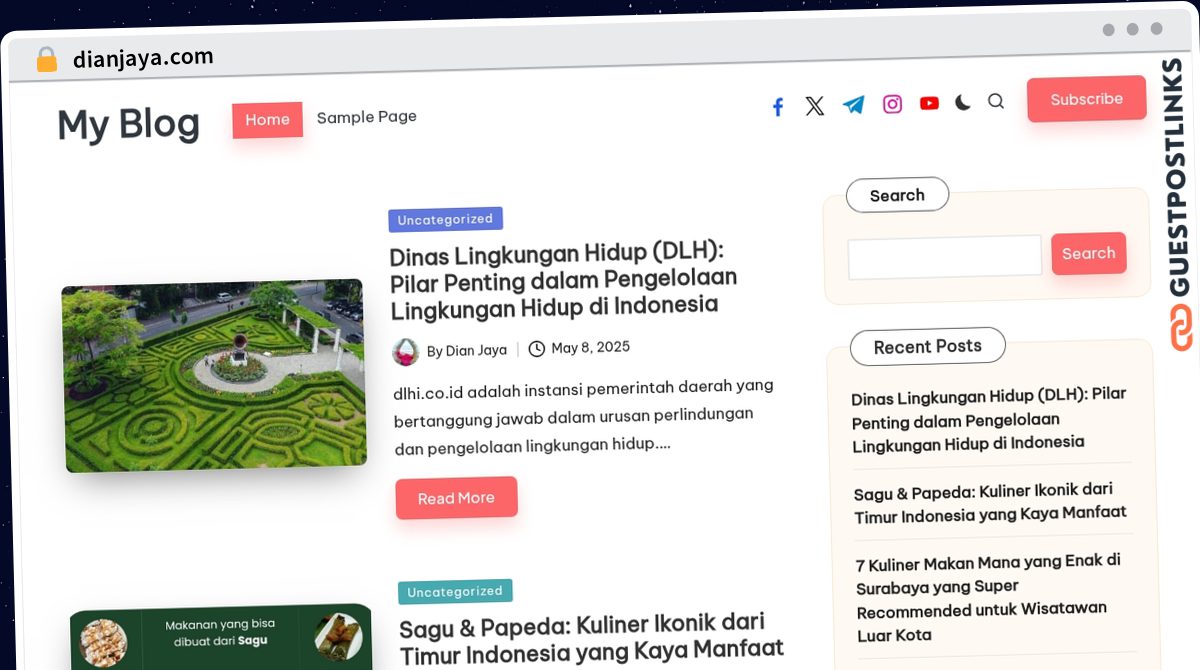
Task: Click the sidebar Search button
Action: (1088, 254)
